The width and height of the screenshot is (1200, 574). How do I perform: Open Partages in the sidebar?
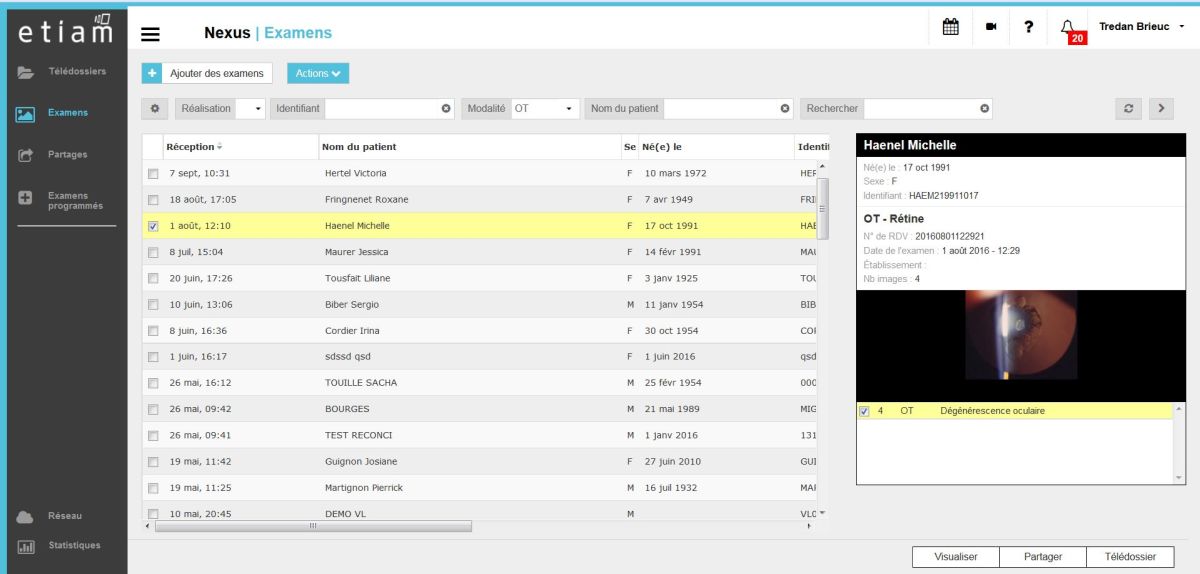[x=64, y=155]
